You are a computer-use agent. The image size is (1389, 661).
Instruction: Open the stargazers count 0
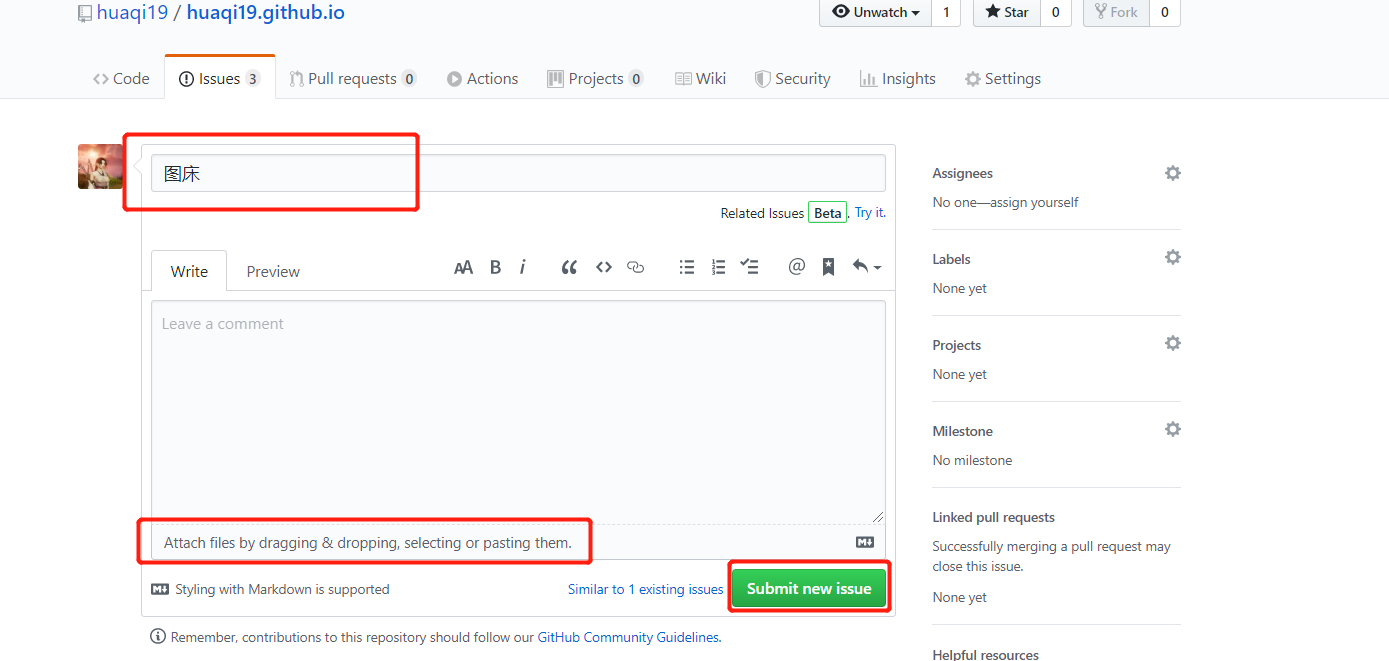1056,12
